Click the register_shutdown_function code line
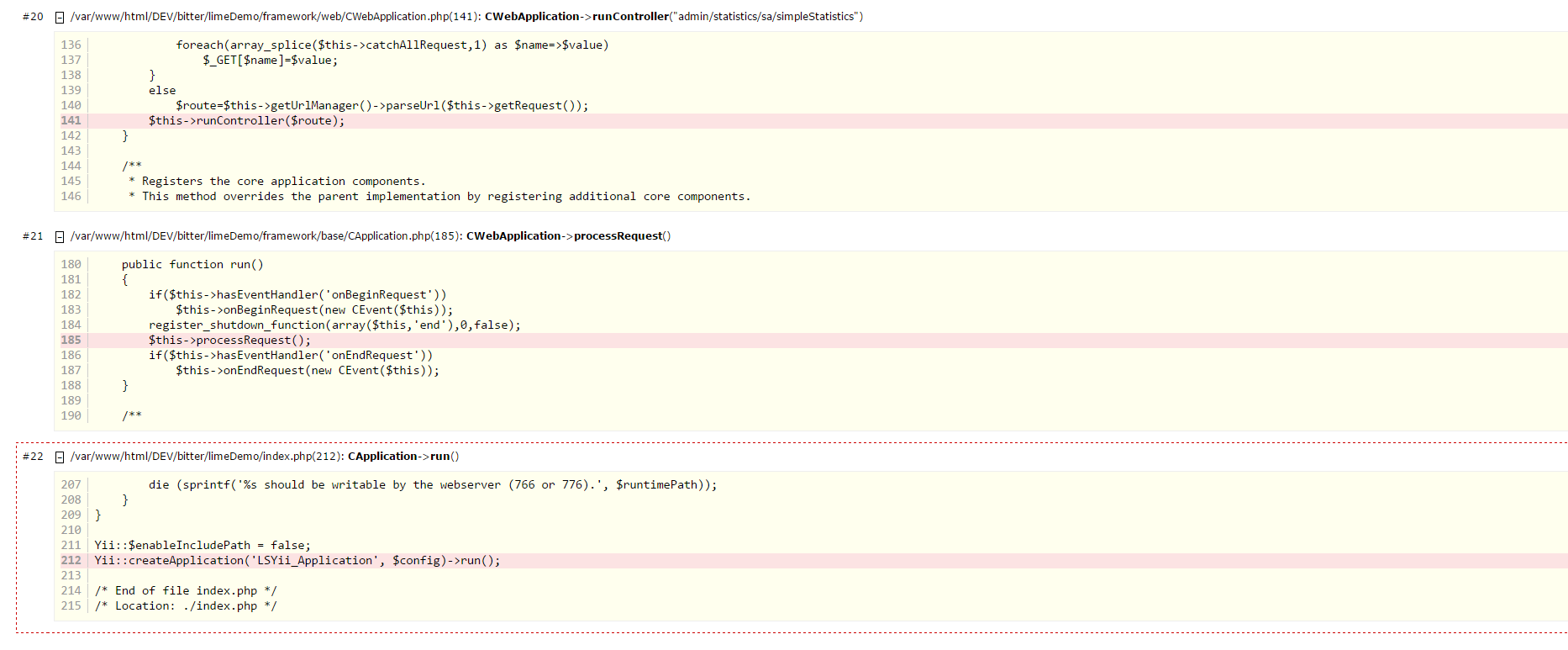This screenshot has width=1568, height=650. (x=334, y=325)
